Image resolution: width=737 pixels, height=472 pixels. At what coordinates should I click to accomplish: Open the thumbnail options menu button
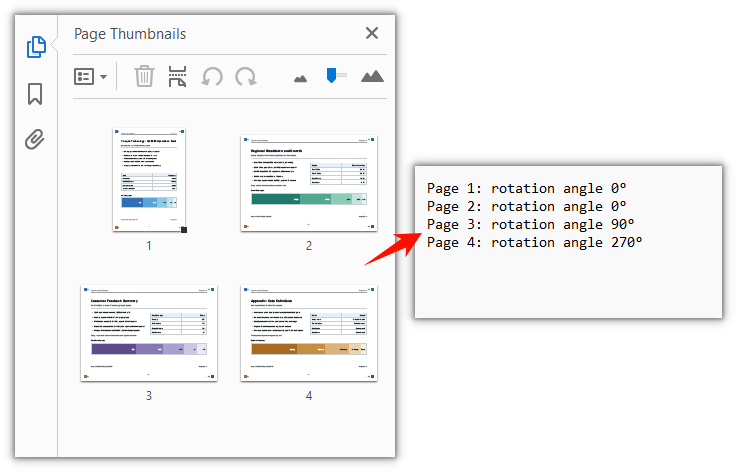(90, 77)
